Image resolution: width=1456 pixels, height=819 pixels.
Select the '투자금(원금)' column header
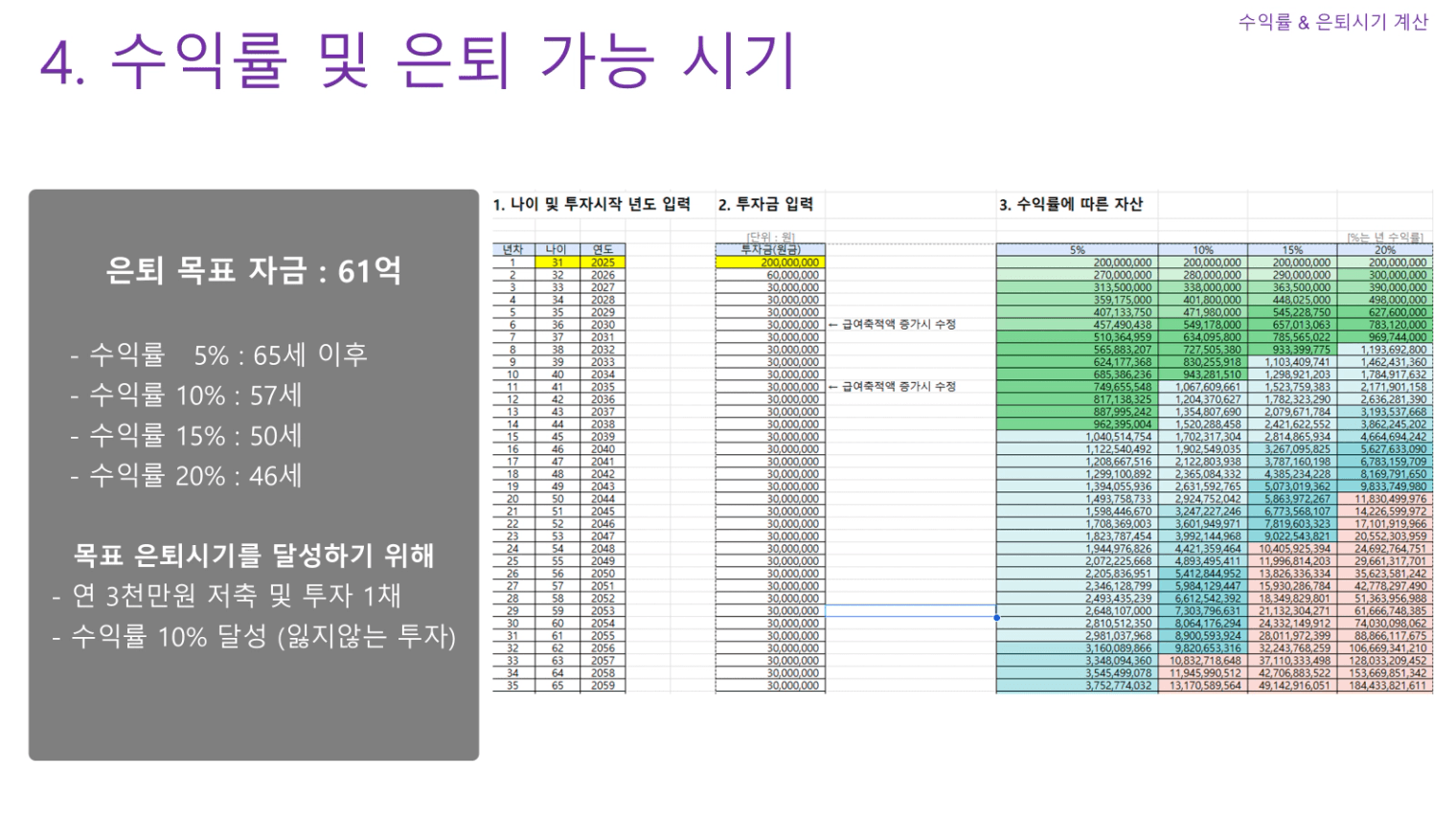coord(770,249)
